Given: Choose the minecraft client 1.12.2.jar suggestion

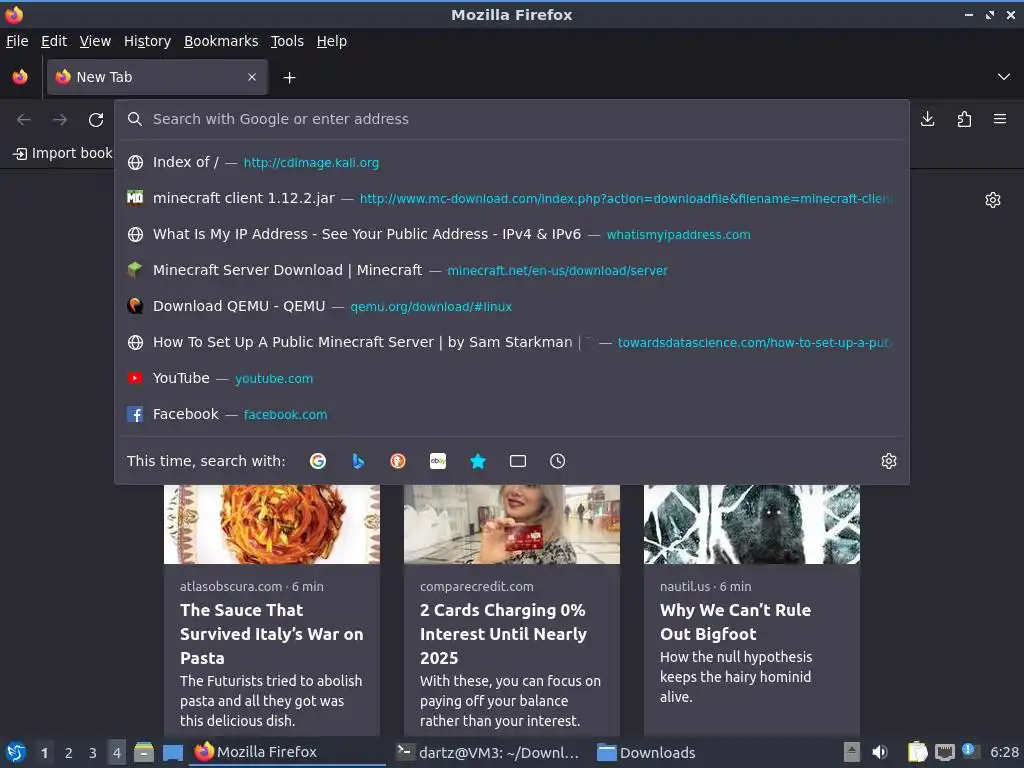Looking at the screenshot, I should [512, 199].
